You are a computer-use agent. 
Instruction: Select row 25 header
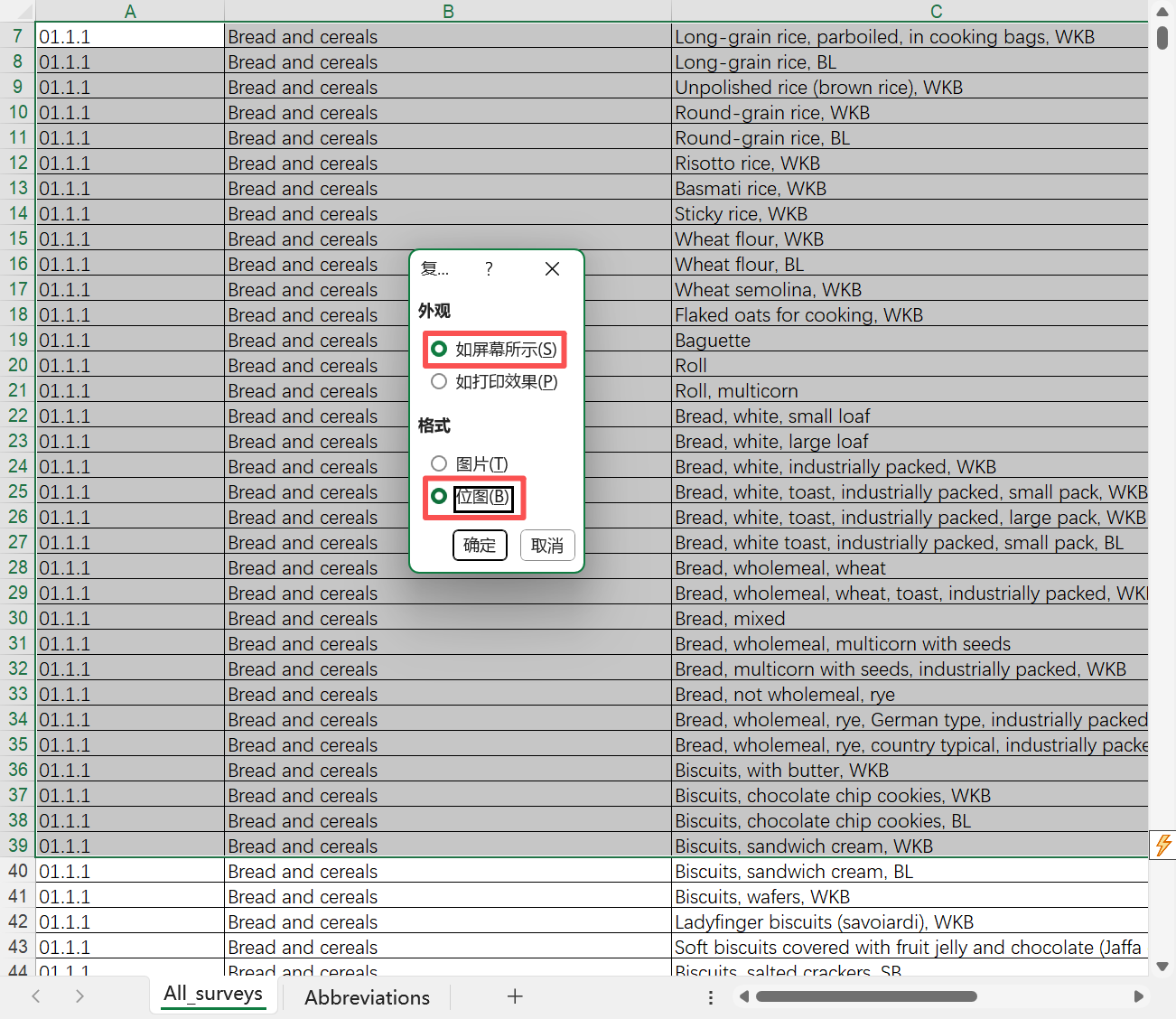tap(17, 491)
